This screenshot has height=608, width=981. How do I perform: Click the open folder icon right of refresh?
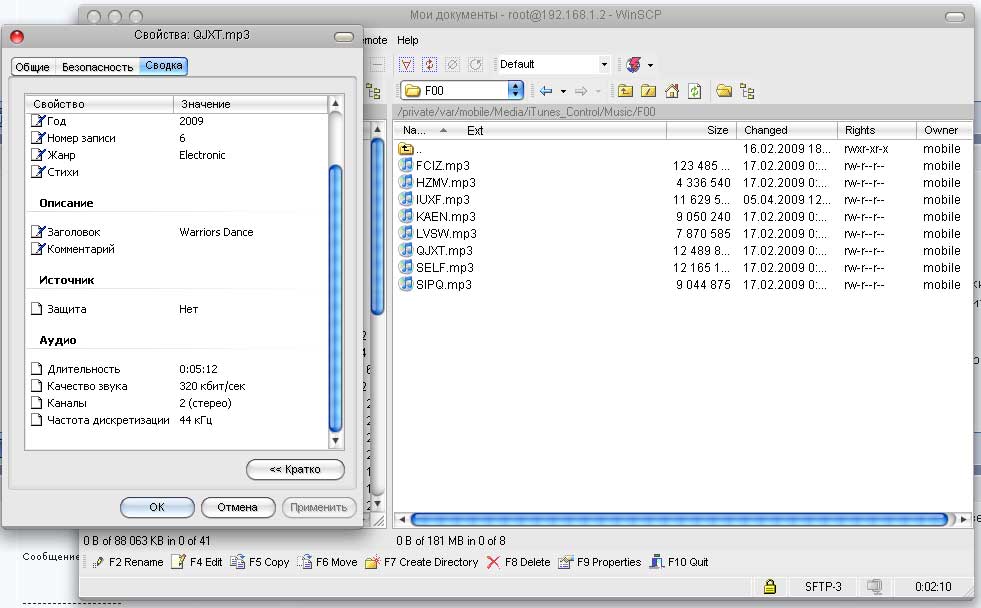click(724, 91)
